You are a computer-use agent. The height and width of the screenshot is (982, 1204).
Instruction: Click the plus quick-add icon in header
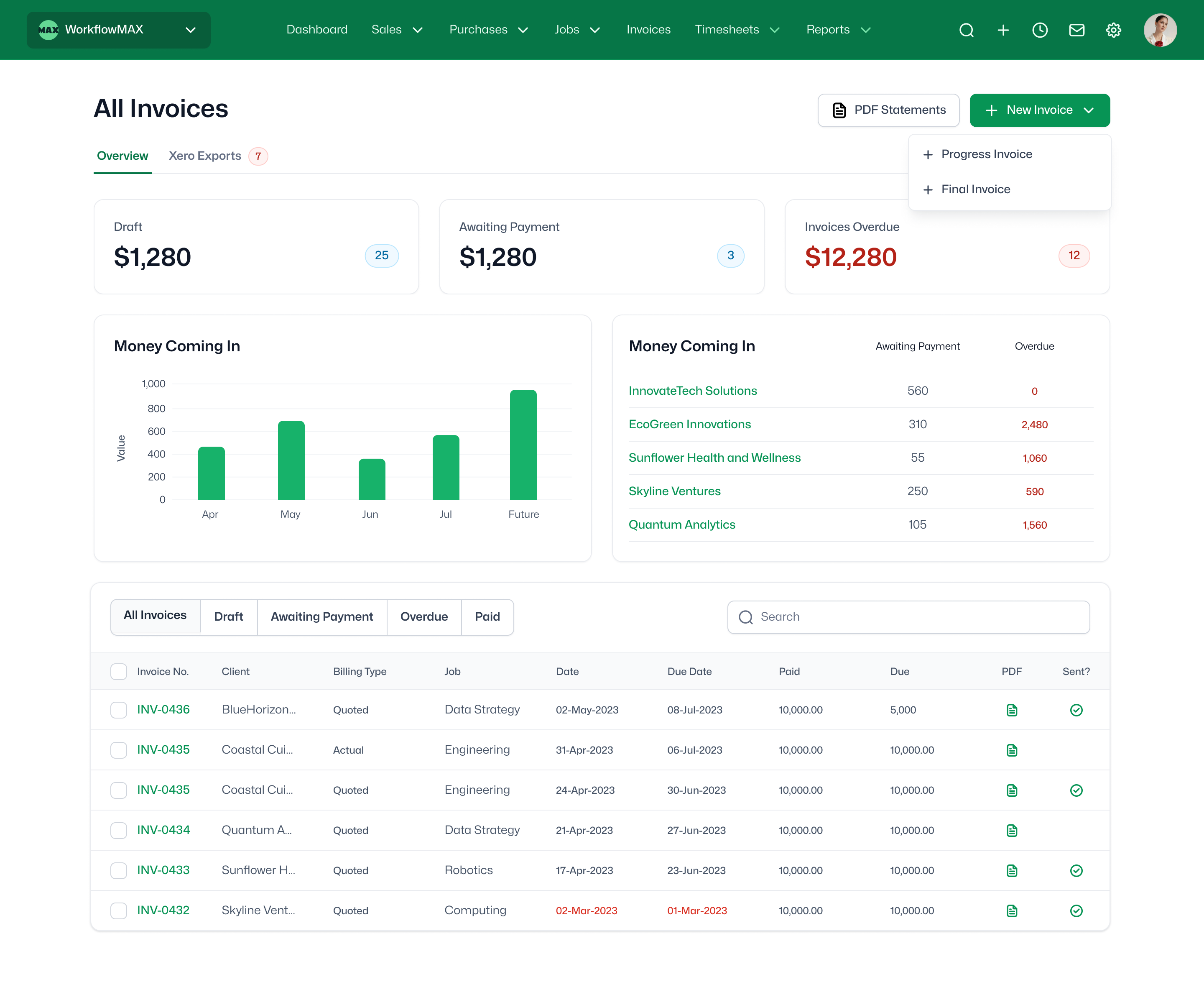(1002, 30)
